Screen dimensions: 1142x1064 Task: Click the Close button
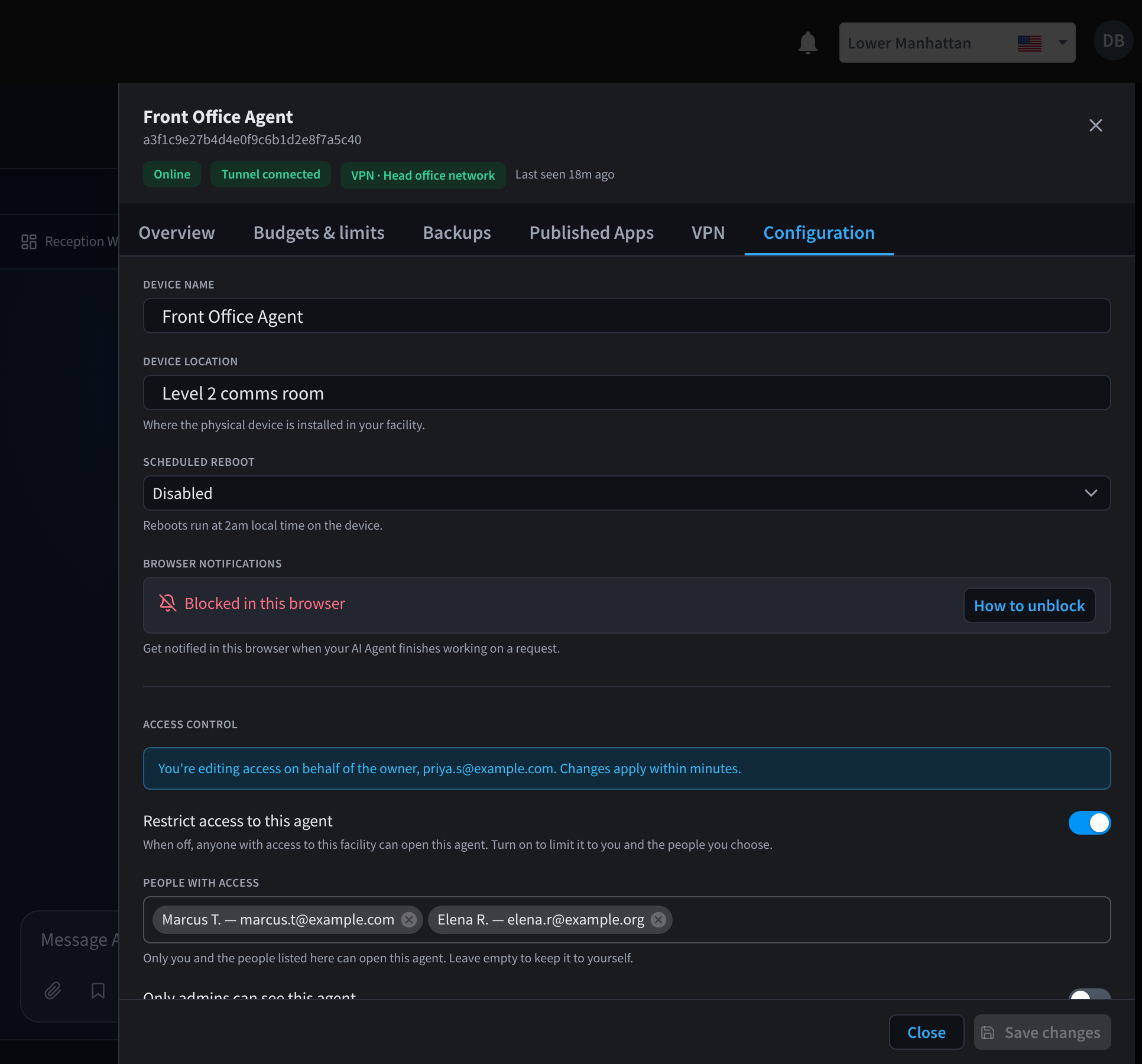pyautogui.click(x=926, y=1032)
